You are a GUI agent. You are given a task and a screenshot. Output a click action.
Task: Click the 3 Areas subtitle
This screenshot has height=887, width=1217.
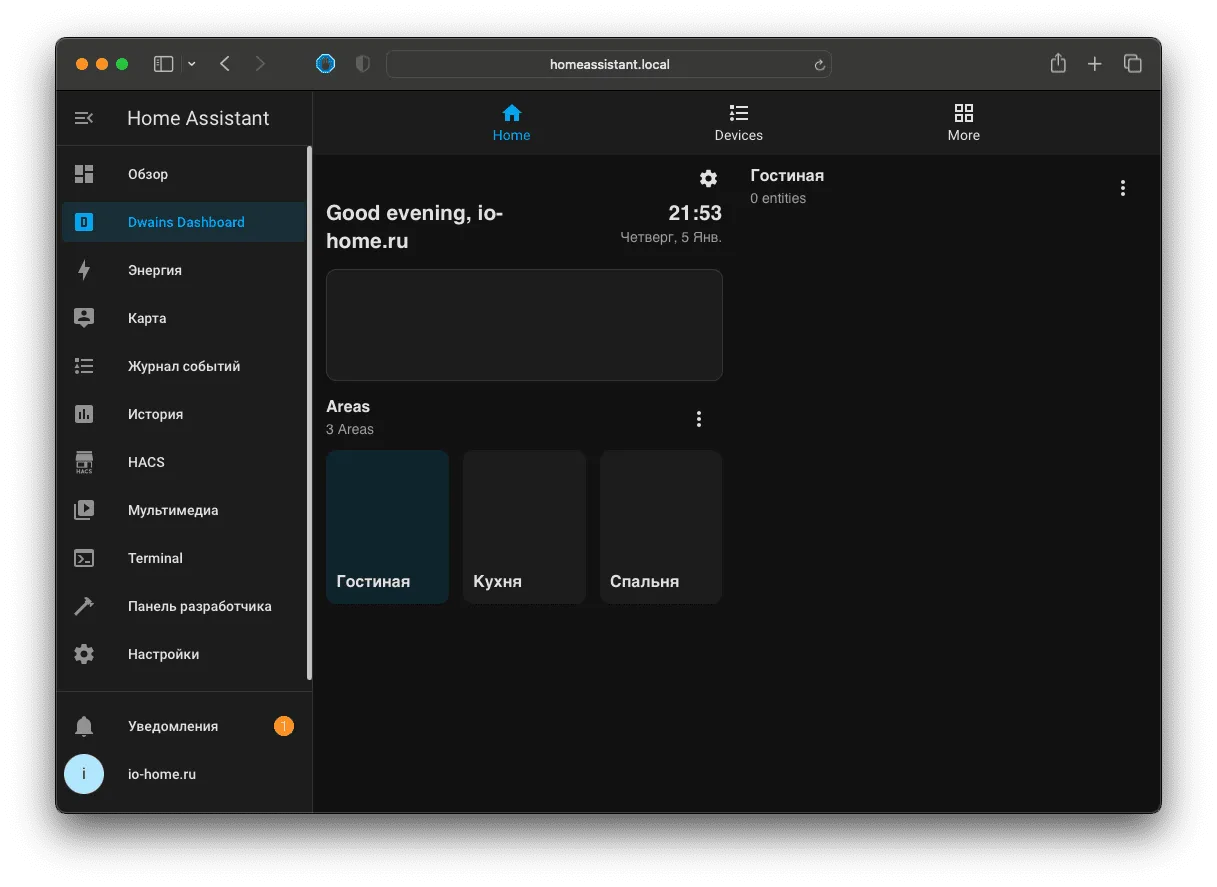[350, 429]
